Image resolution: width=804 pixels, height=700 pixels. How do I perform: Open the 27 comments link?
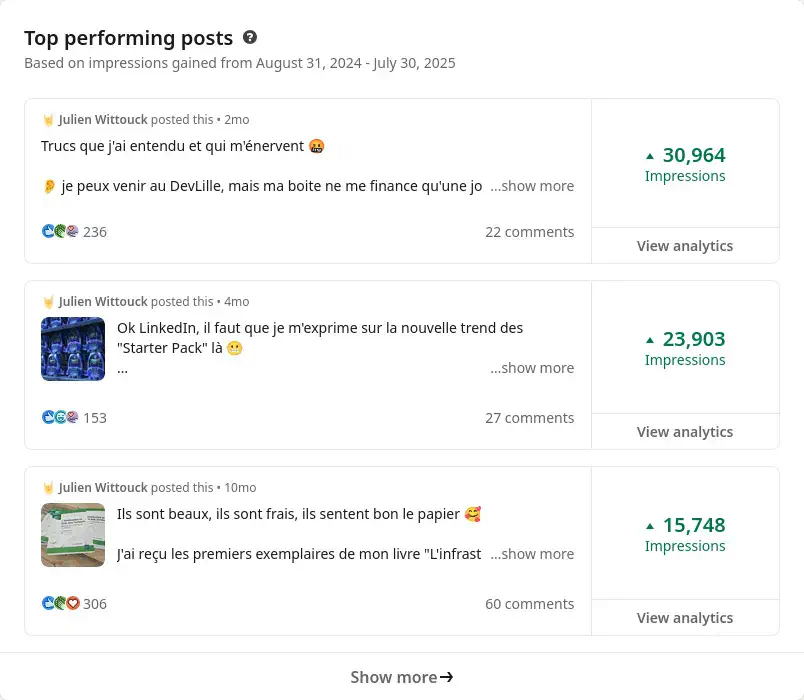(530, 418)
